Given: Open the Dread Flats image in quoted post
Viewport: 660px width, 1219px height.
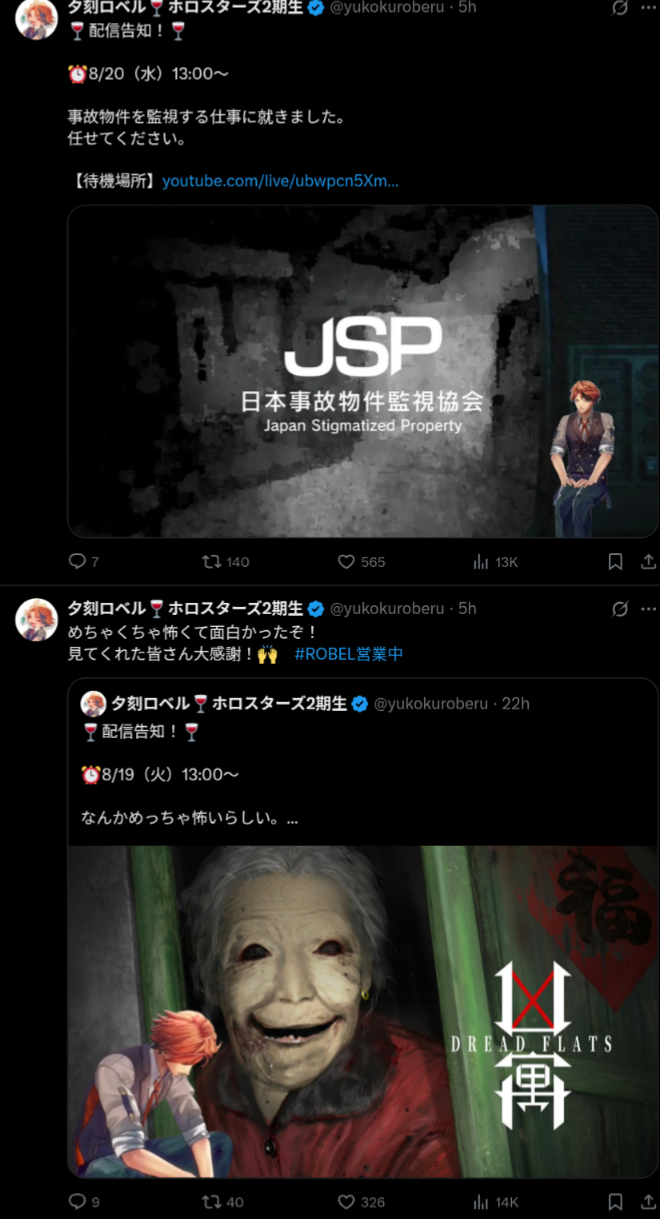Looking at the screenshot, I should coord(363,1011).
